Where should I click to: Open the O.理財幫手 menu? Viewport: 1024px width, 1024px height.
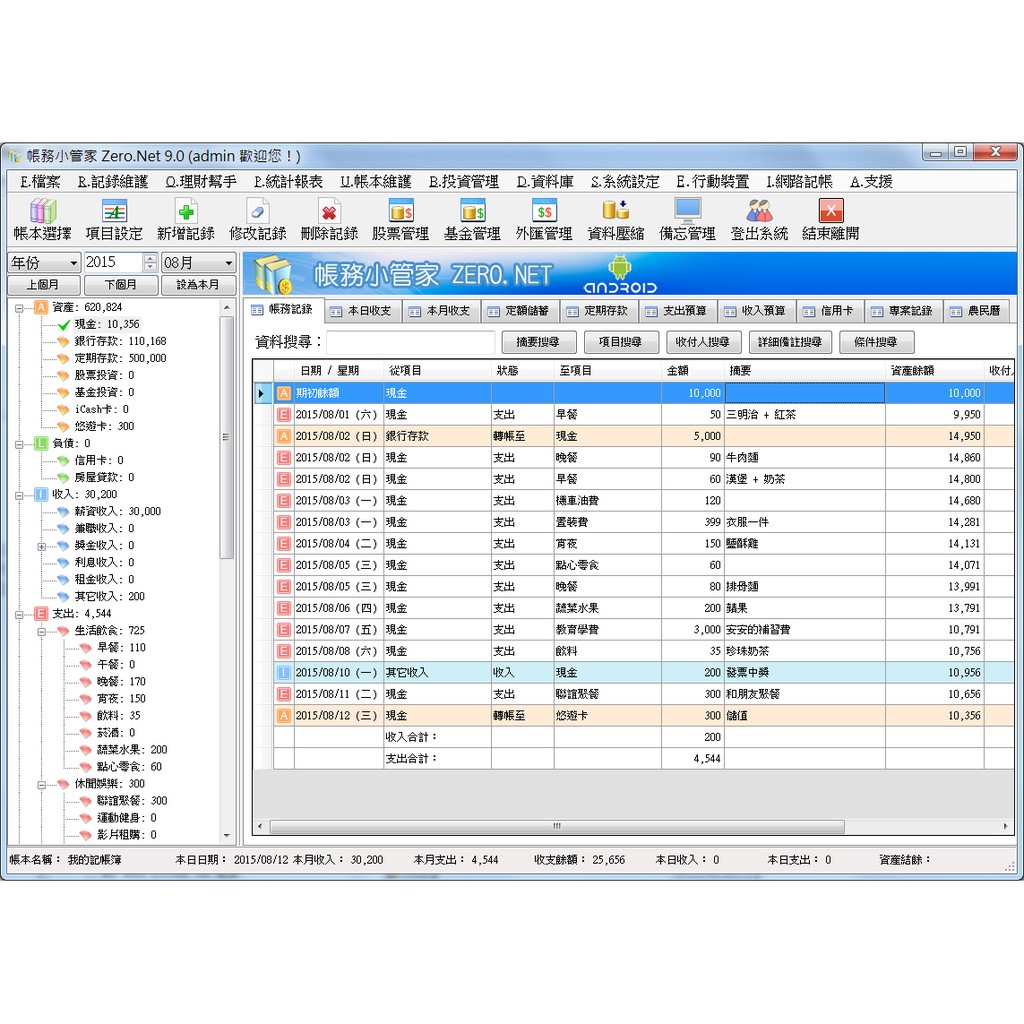(200, 182)
